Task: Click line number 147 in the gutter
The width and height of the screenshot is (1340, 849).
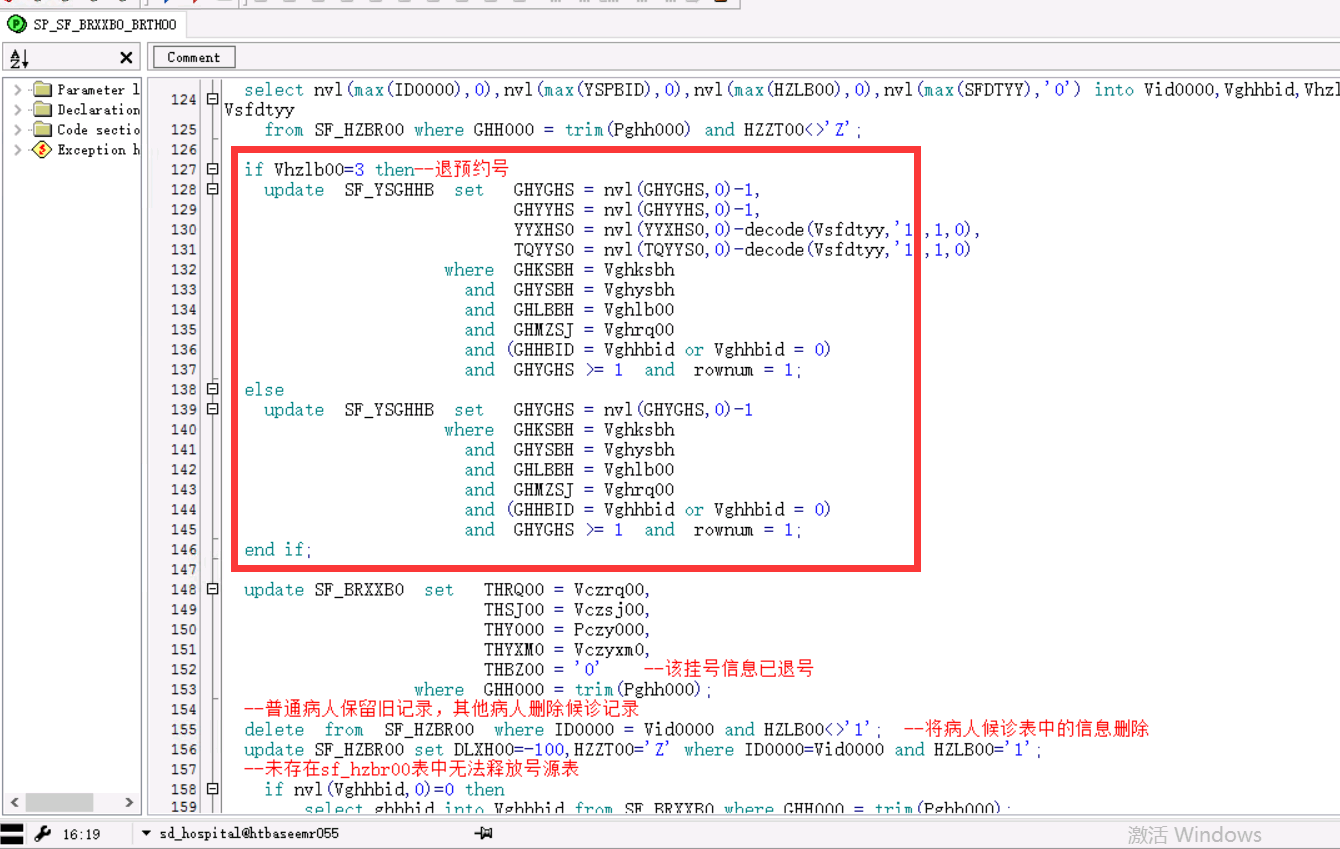Action: coord(184,570)
